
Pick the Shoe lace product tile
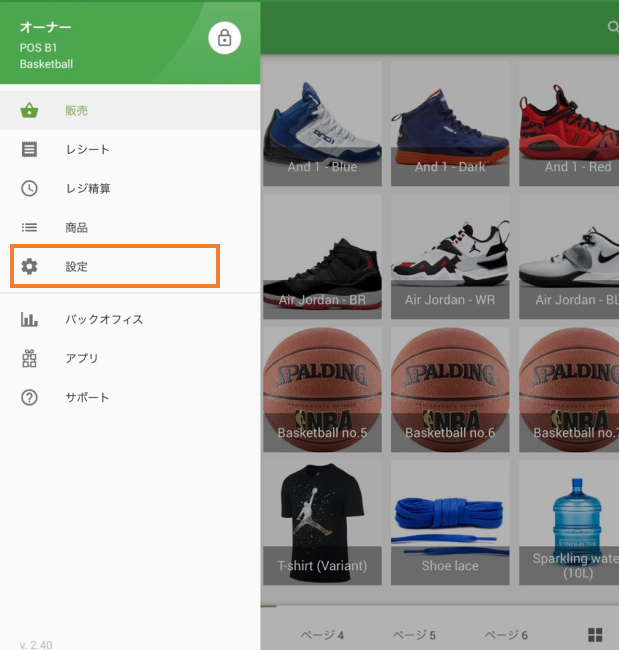[450, 522]
